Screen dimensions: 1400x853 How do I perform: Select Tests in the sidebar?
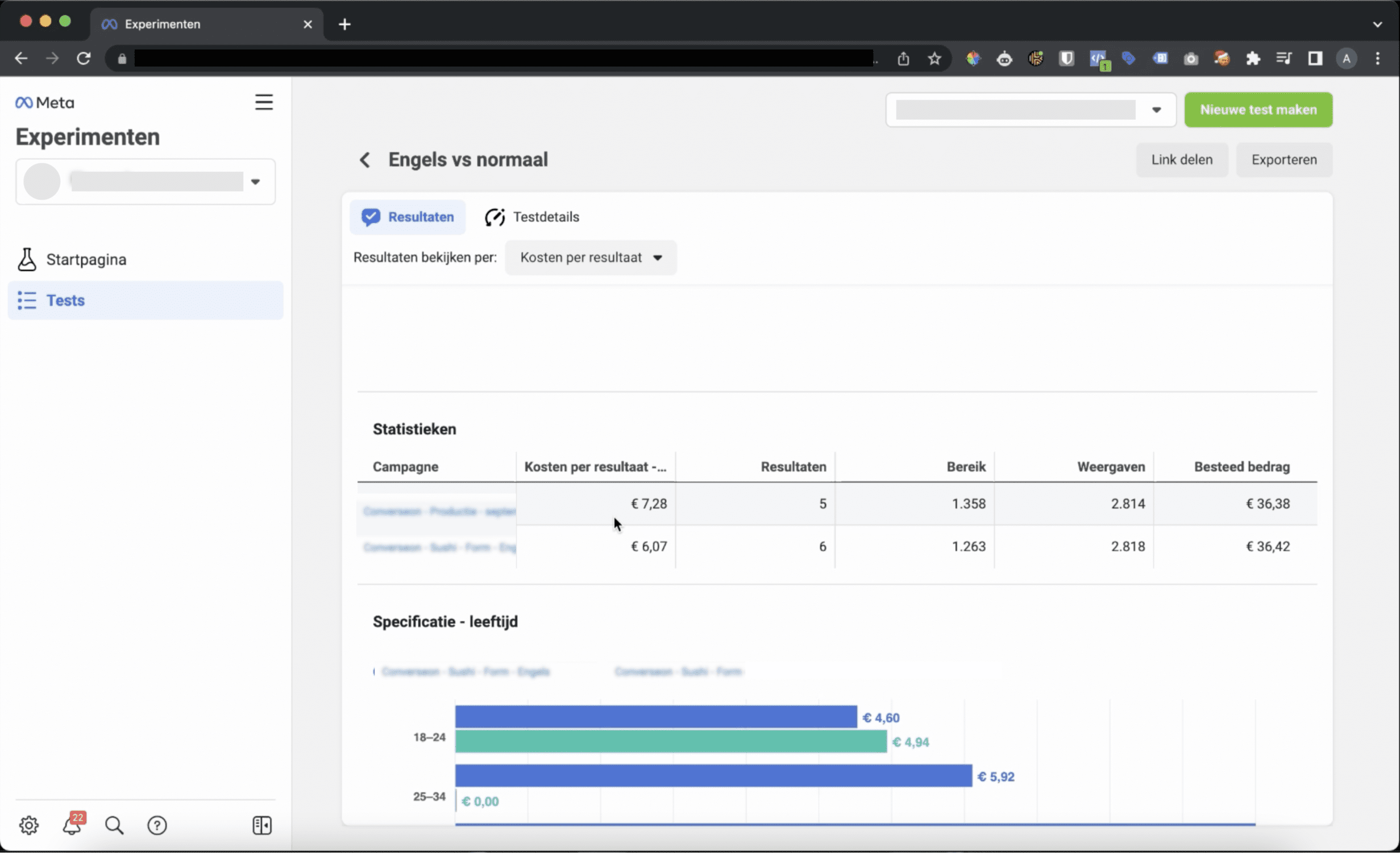click(x=146, y=300)
